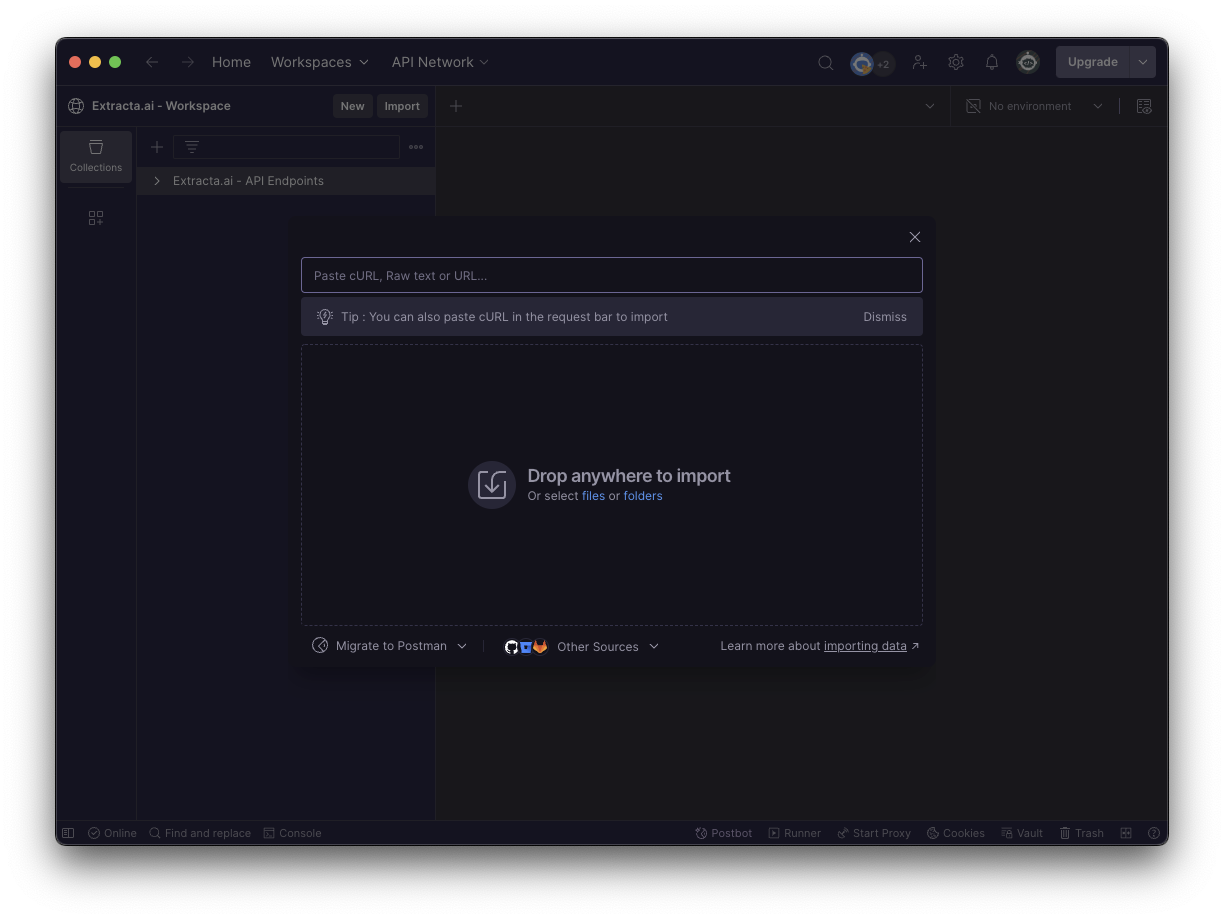Expand the Upgrade button arrow

coord(1143,62)
